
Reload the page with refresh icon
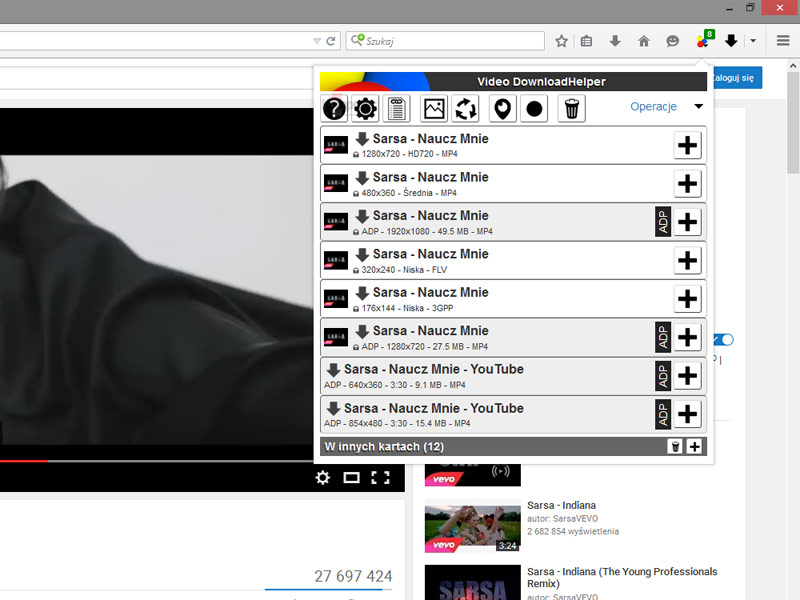tap(331, 41)
